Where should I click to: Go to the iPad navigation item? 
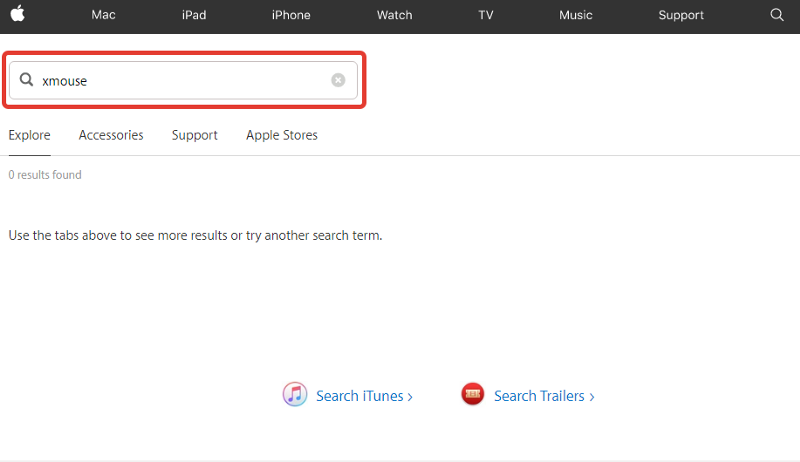(194, 15)
